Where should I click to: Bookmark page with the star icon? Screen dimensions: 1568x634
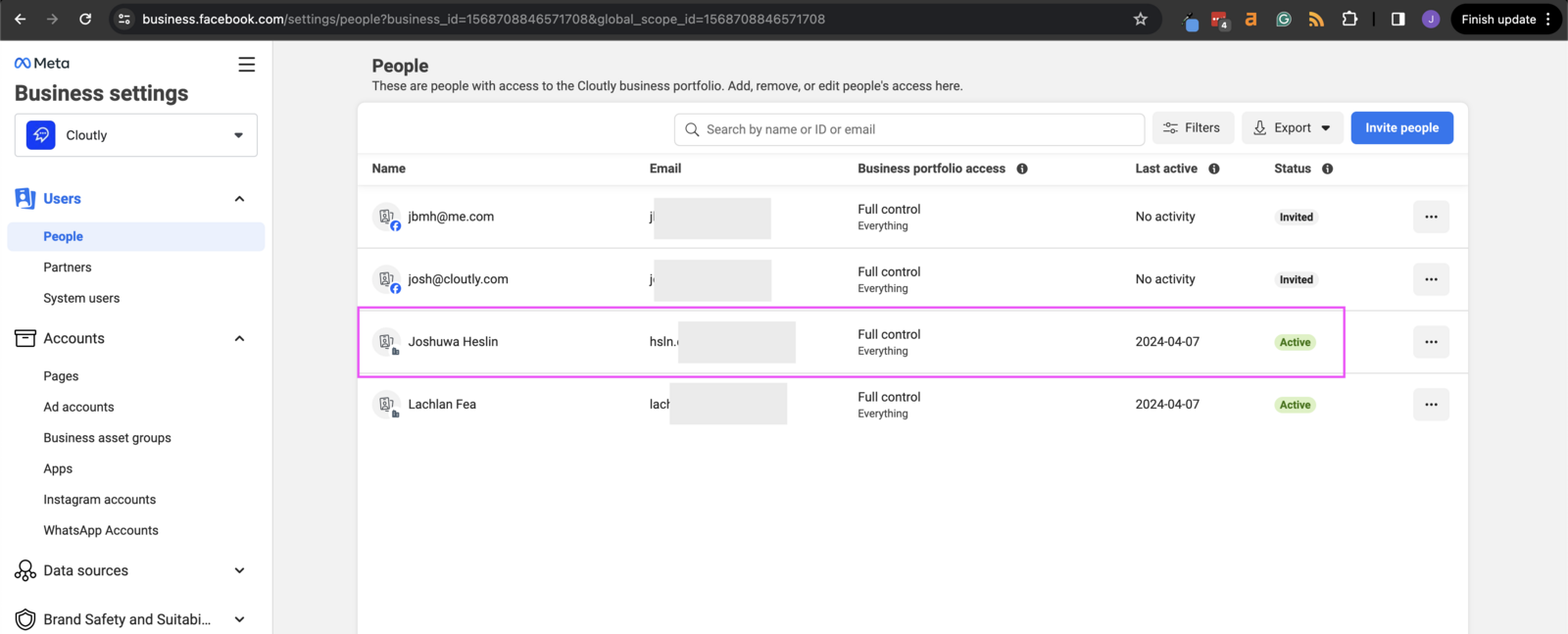point(1141,20)
